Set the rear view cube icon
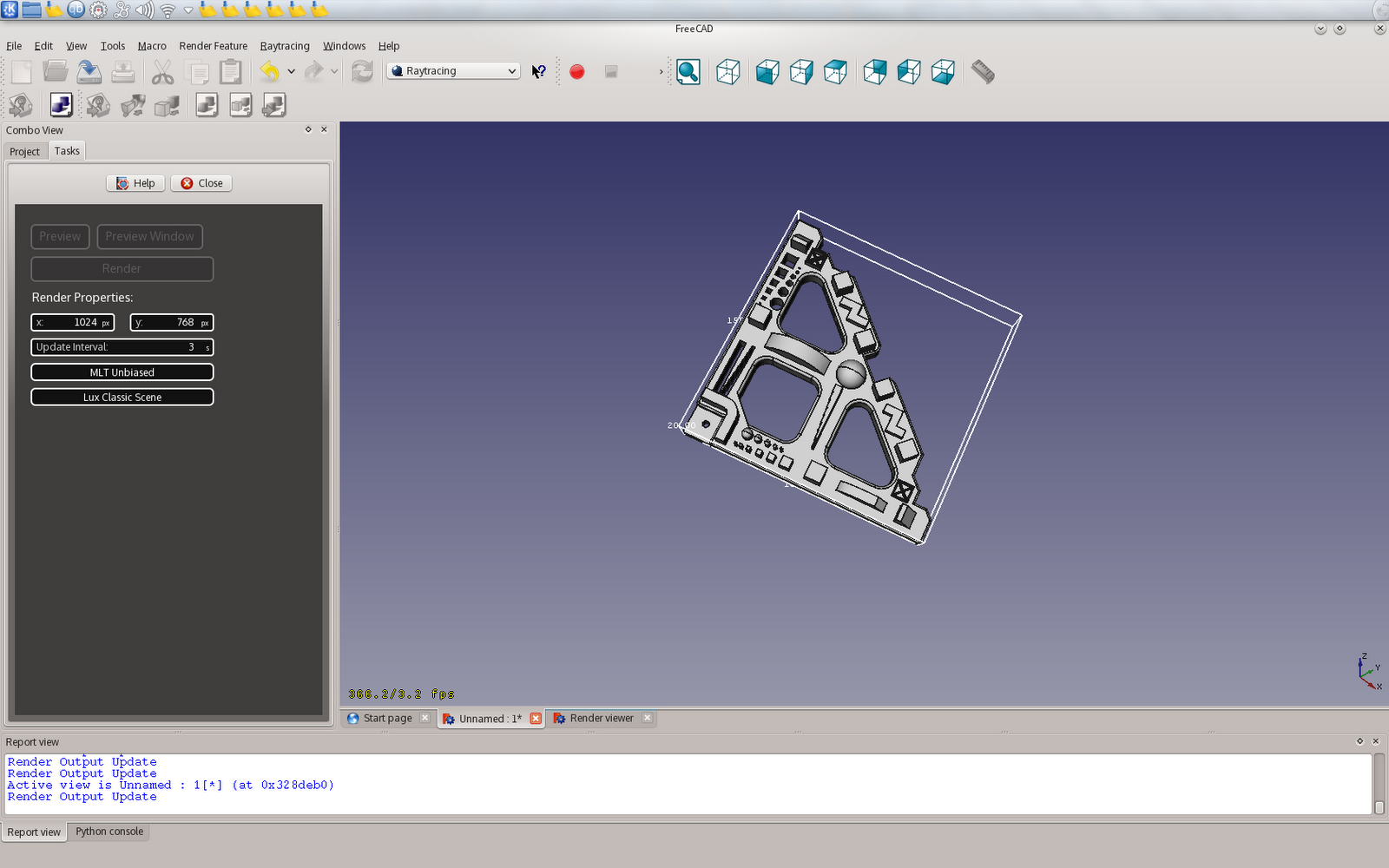The height and width of the screenshot is (868, 1389). coord(875,72)
